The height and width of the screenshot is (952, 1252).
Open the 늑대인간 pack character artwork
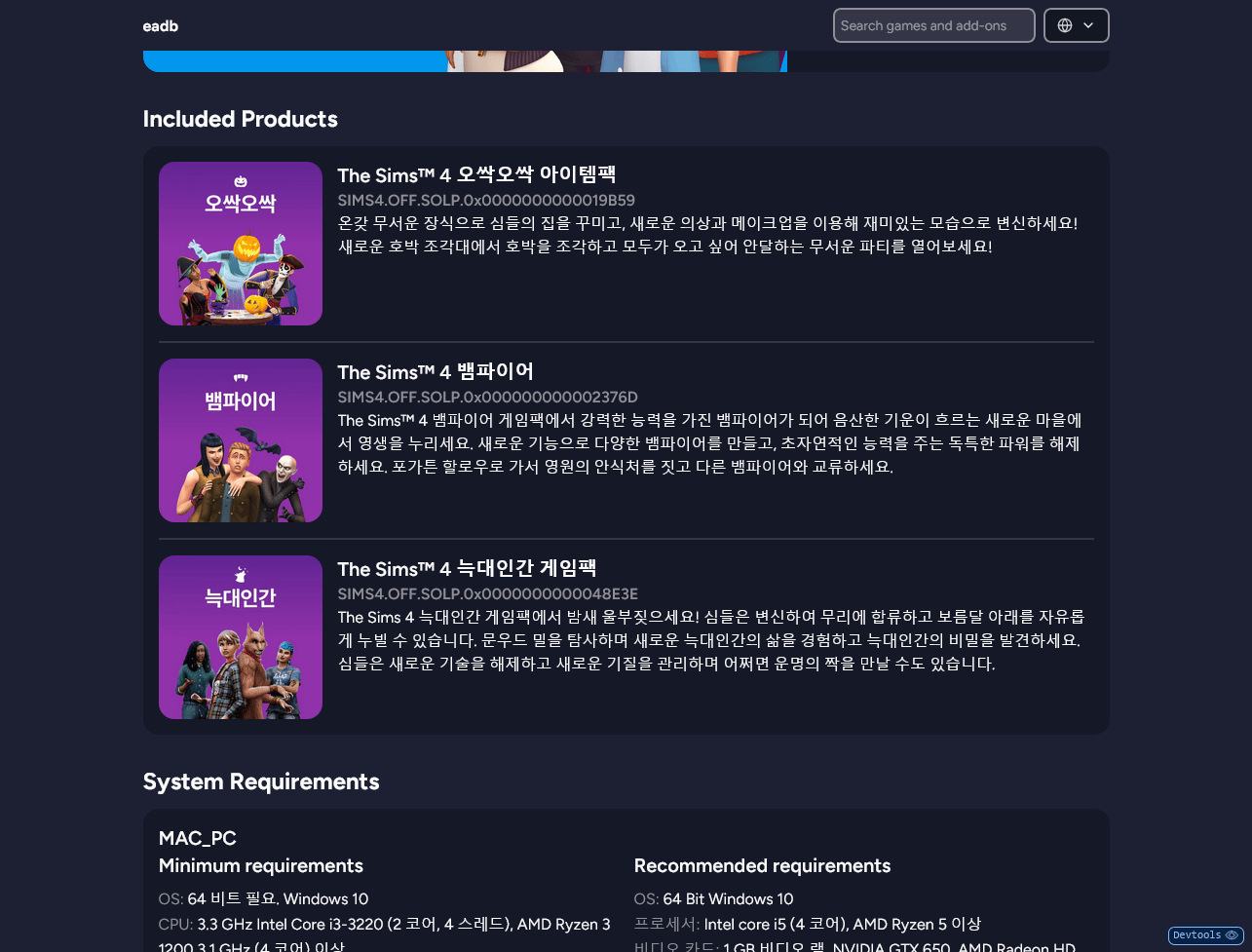[x=241, y=667]
